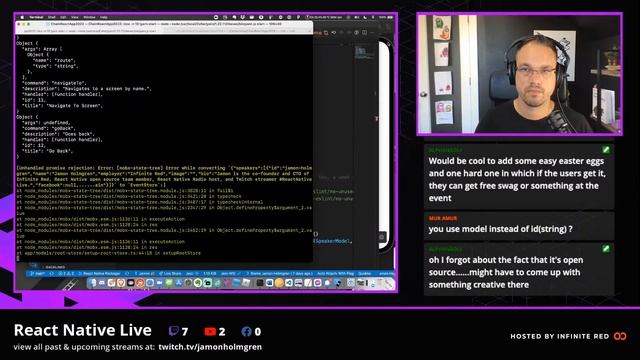The width and height of the screenshot is (640, 360).
Task: Click the chat message about open source
Action: 519,269
